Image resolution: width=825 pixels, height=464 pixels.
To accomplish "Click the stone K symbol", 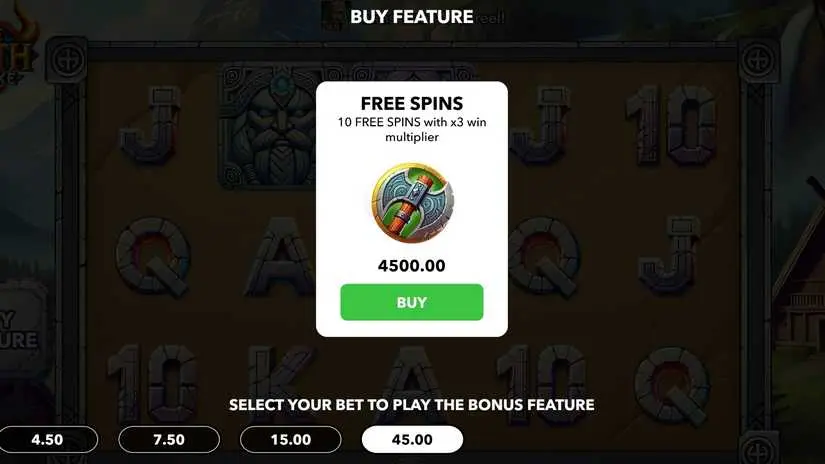I will point(277,381).
